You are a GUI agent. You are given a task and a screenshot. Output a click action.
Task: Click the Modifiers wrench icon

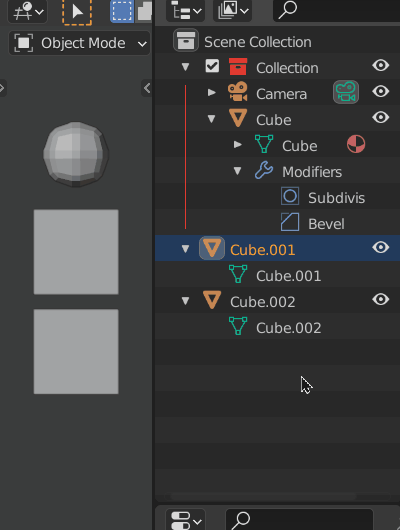click(264, 170)
